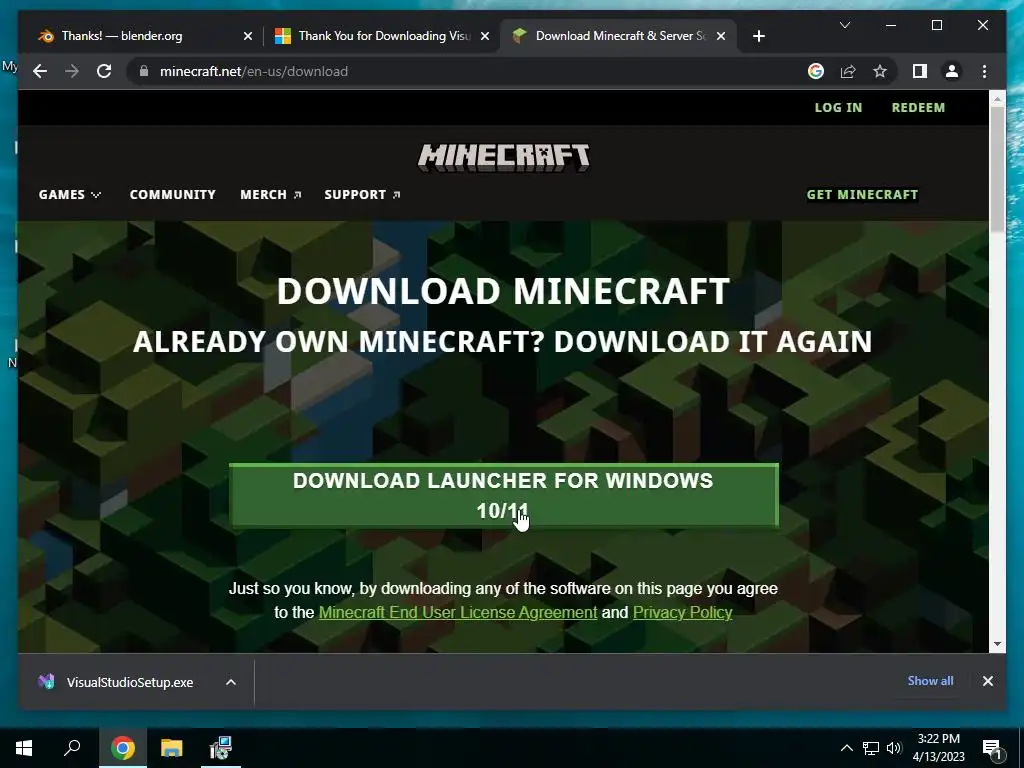
Task: Reload the Minecraft download page
Action: click(104, 71)
